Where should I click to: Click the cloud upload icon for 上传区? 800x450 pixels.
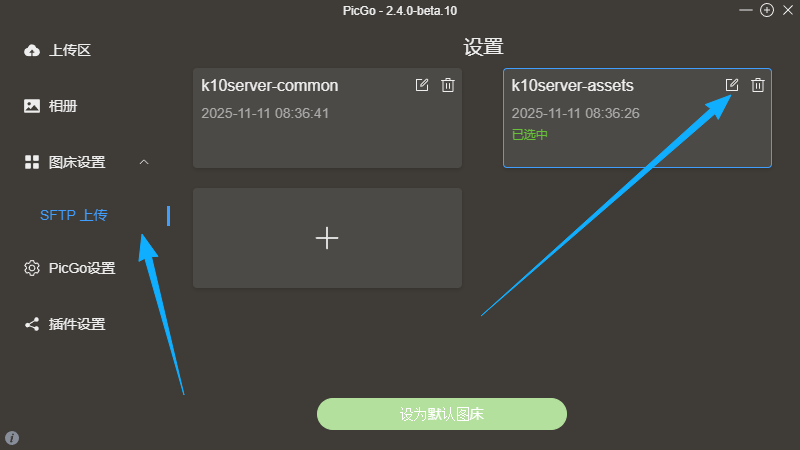[x=32, y=50]
